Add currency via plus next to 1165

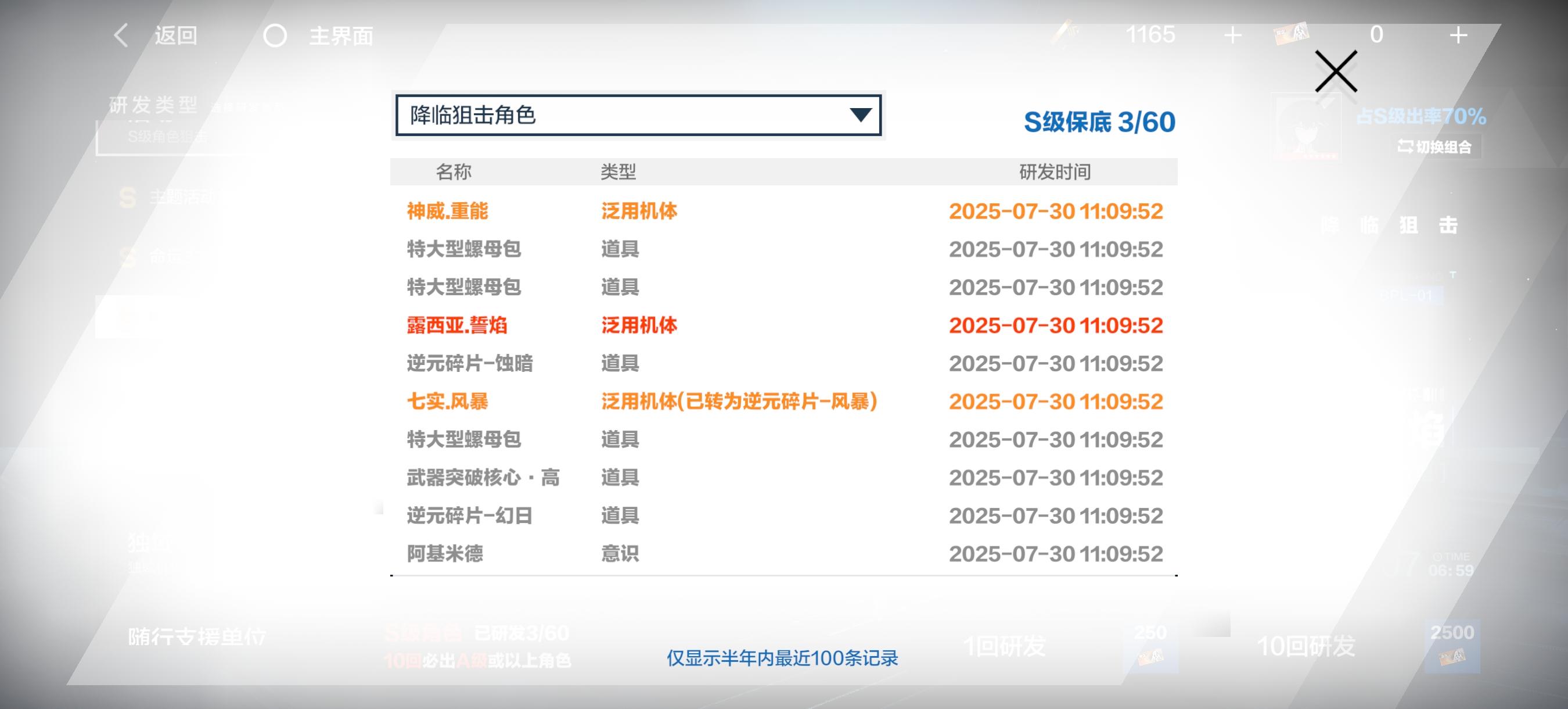[1232, 35]
